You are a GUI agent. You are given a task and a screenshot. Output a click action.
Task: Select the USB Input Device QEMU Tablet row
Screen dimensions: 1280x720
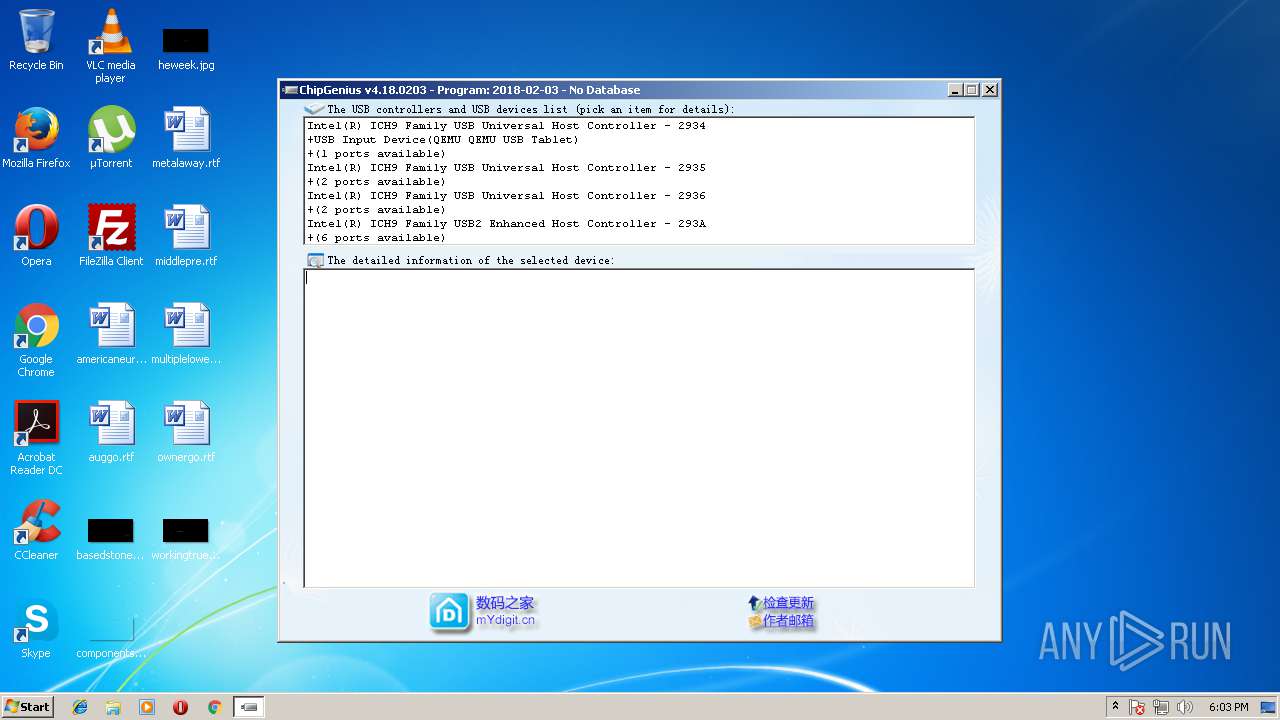pos(639,140)
